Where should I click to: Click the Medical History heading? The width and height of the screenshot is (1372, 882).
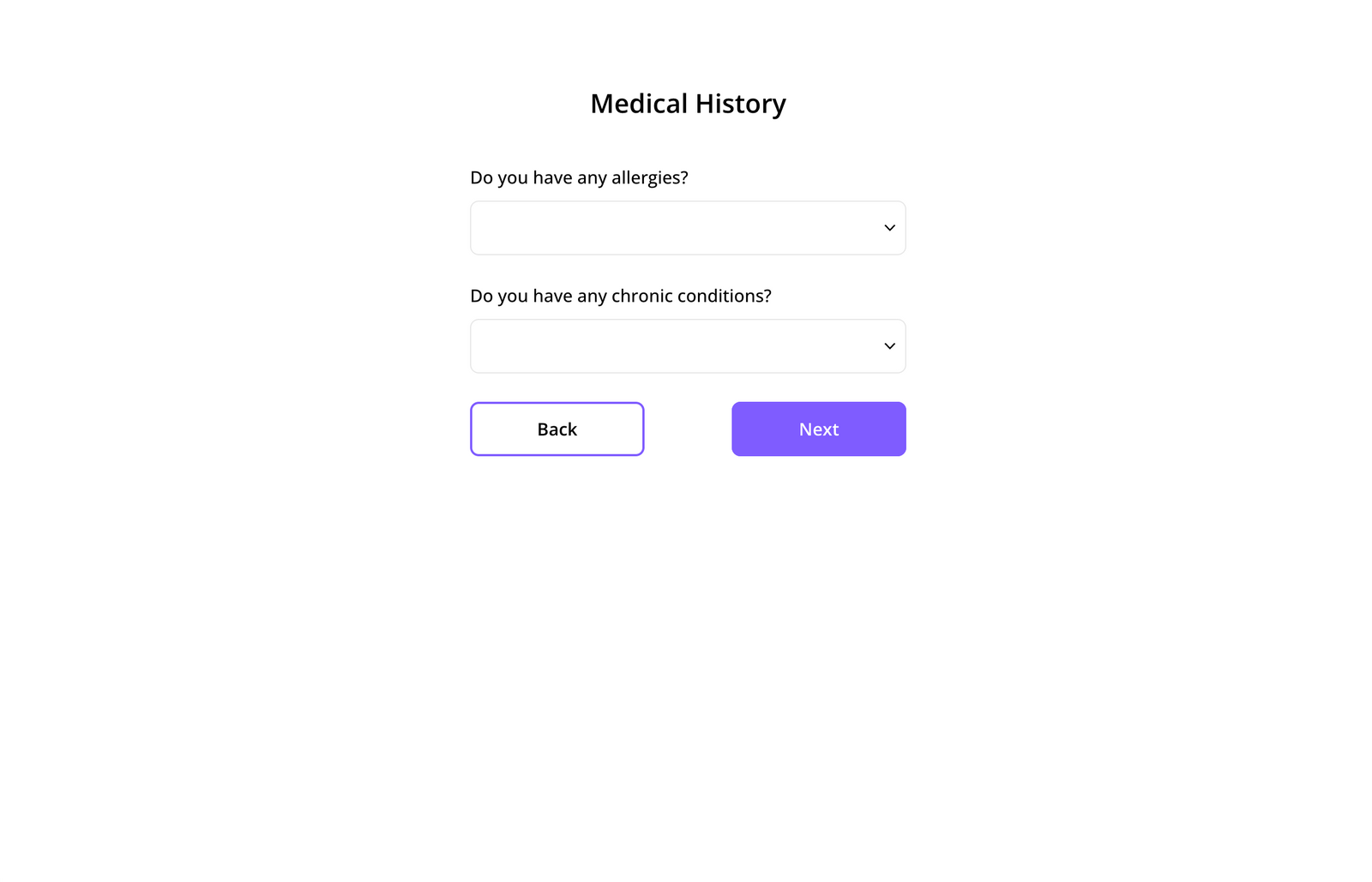coord(687,103)
